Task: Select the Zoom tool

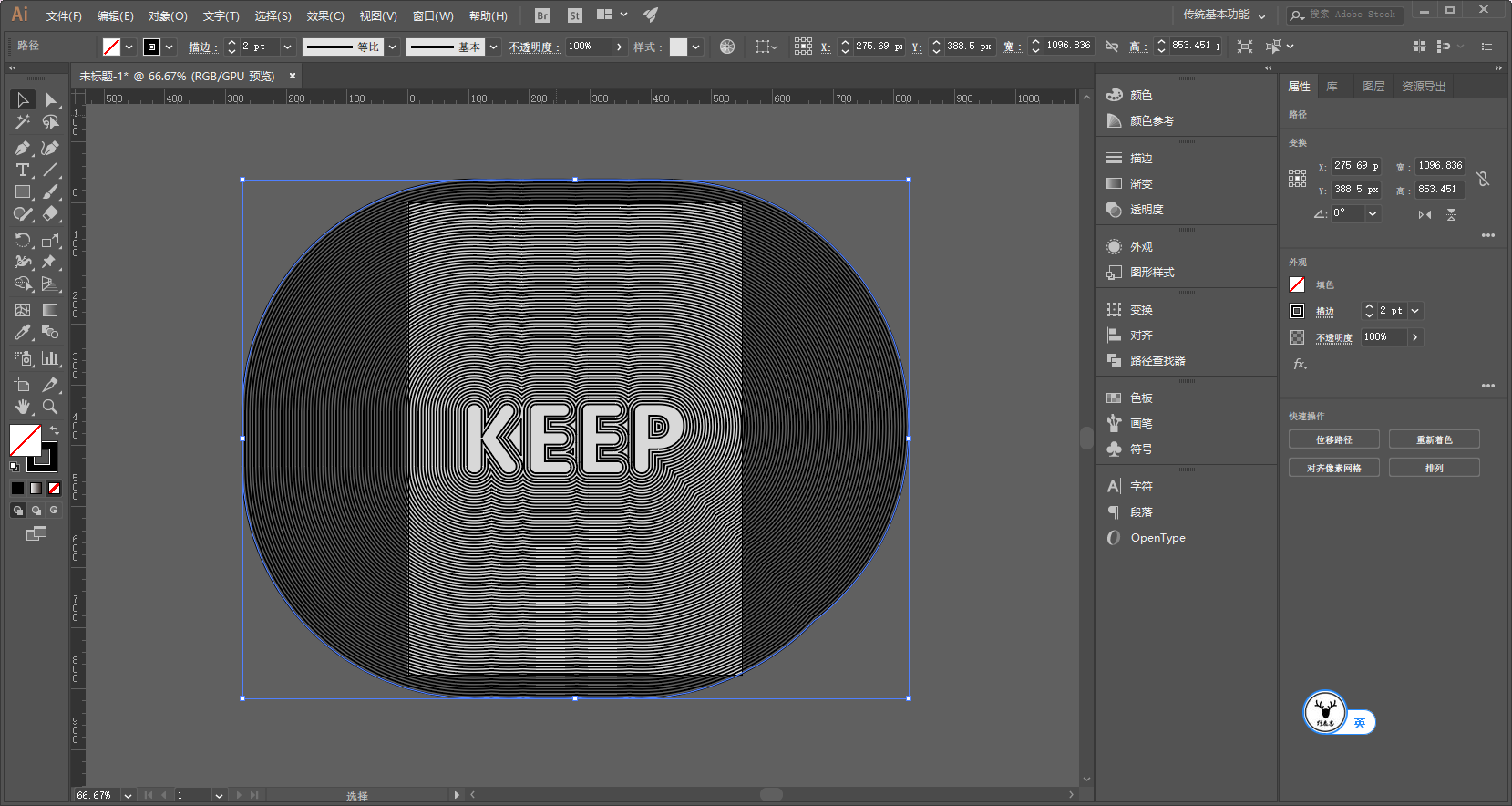Action: click(x=50, y=407)
